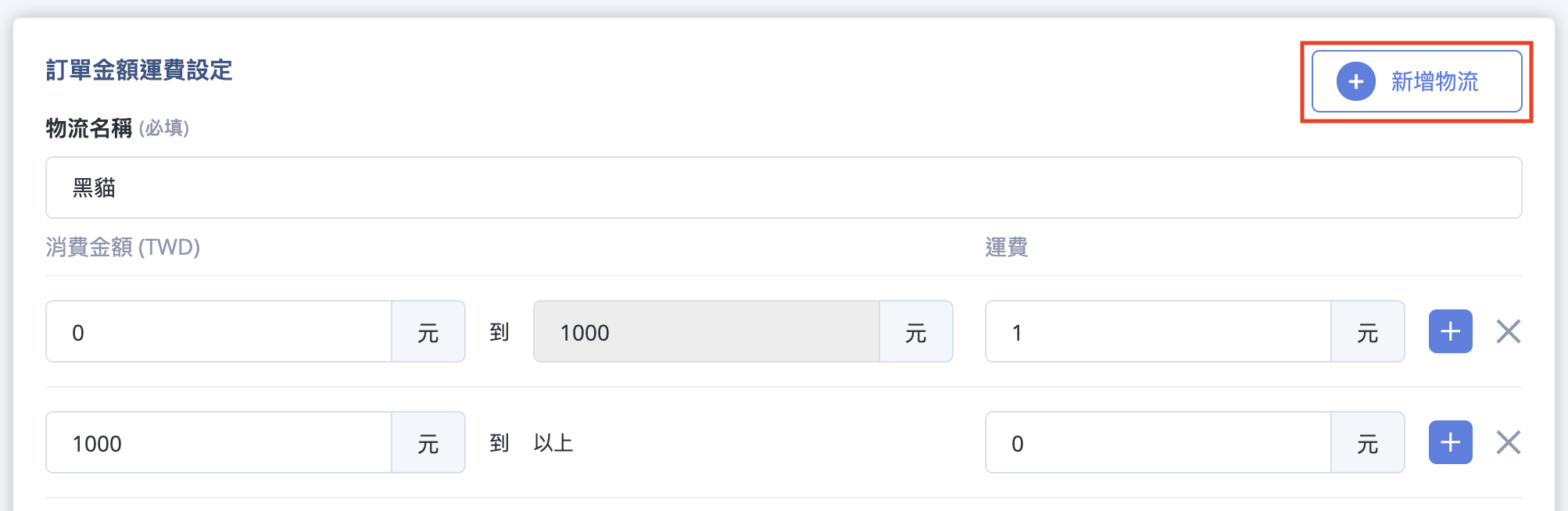1568x511 pixels.
Task: Add a tier after the 1000 以上 row
Action: tap(1451, 442)
